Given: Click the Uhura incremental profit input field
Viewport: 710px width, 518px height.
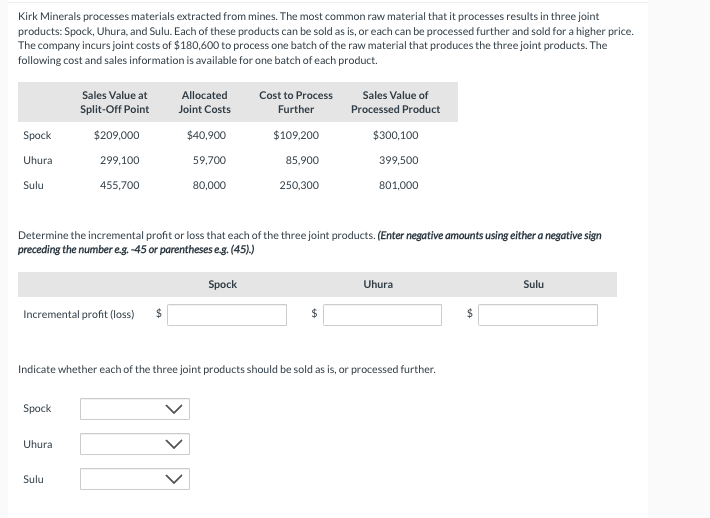Looking at the screenshot, I should 383,315.
